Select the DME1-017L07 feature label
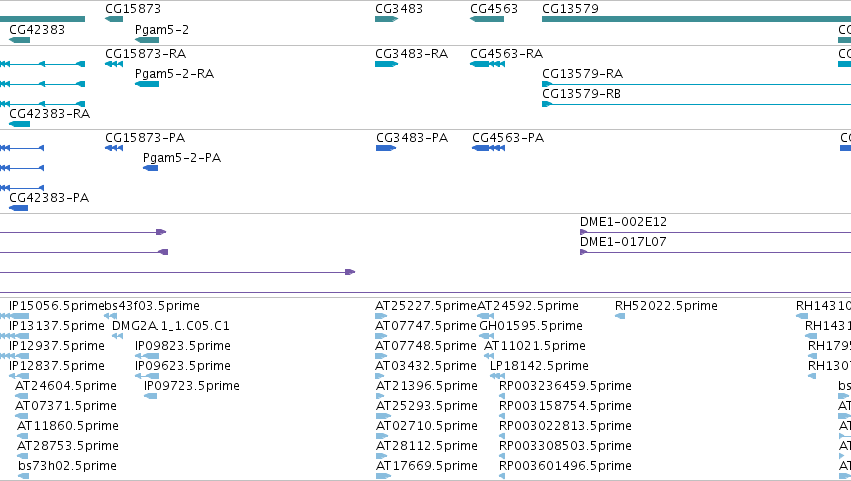851x481 pixels. tap(623, 242)
